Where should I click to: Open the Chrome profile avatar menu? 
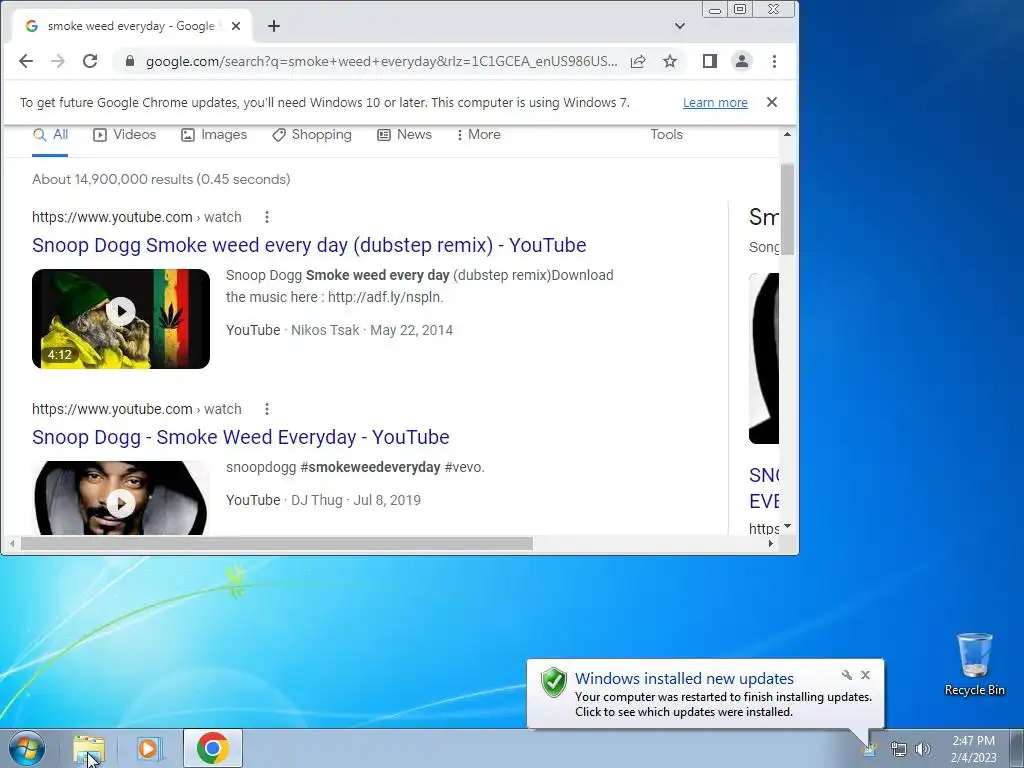tap(742, 61)
